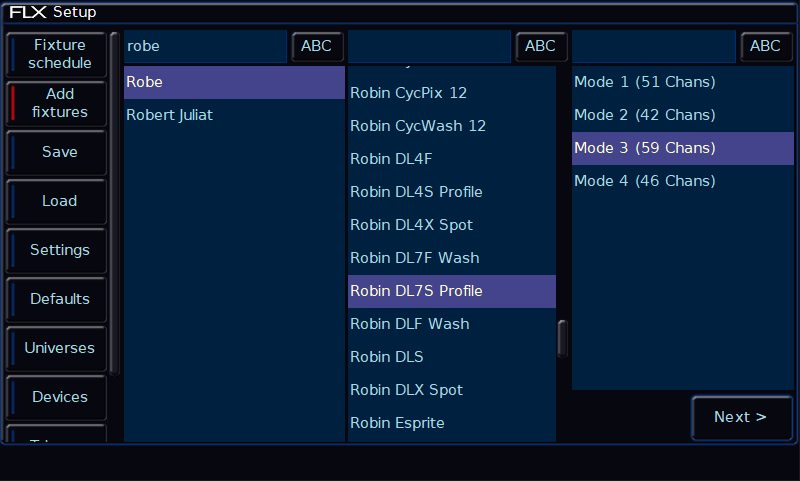
Task: Select Robin DL4S Profile fixture
Action: [452, 192]
